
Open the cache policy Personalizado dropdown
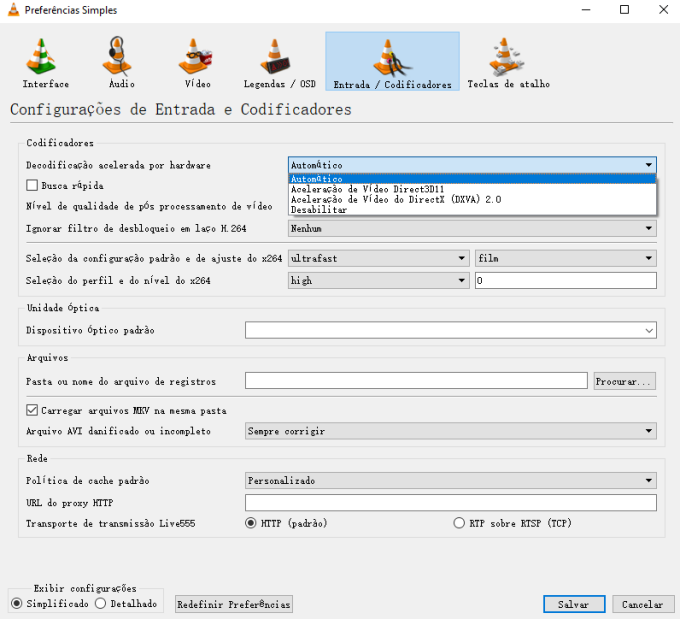451,480
